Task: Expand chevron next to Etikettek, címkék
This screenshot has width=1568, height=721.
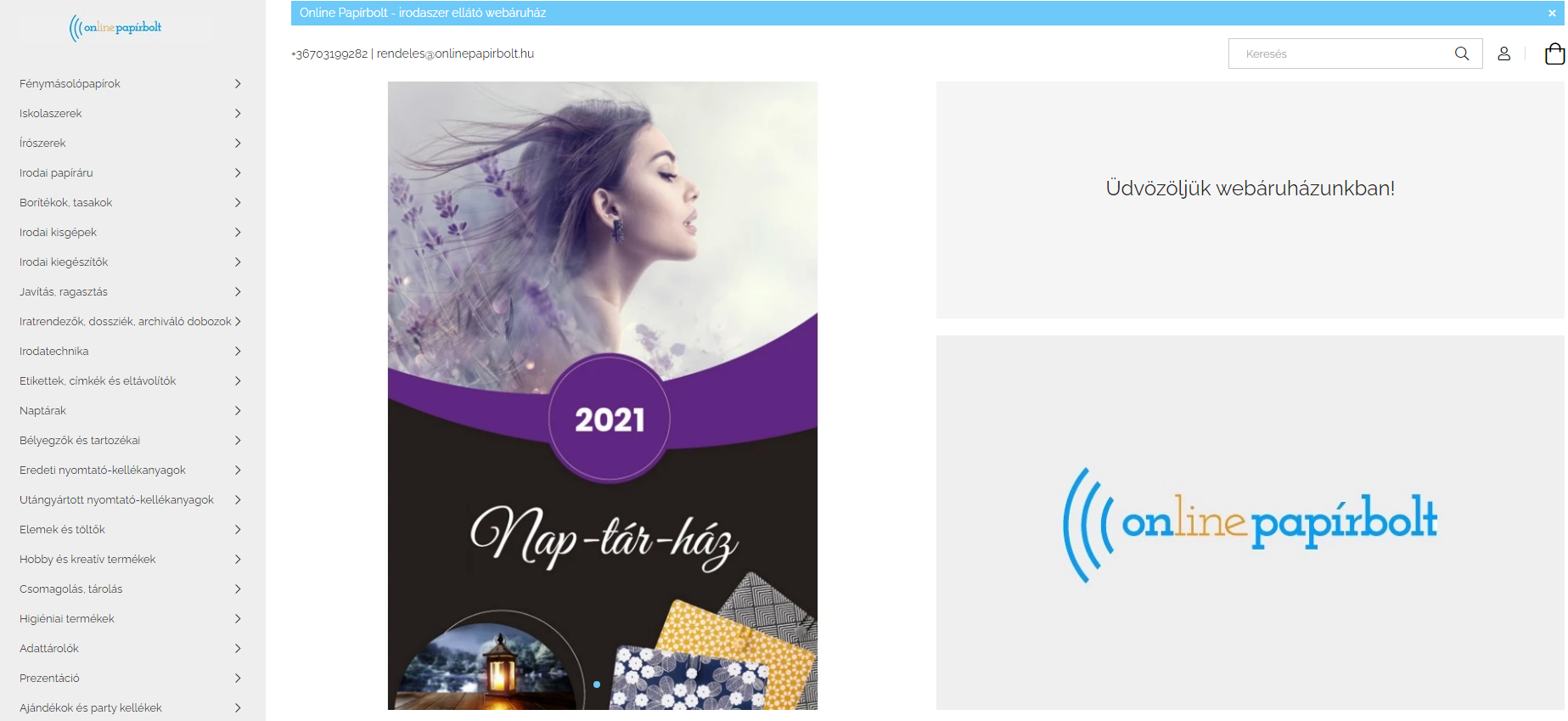Action: (x=238, y=380)
